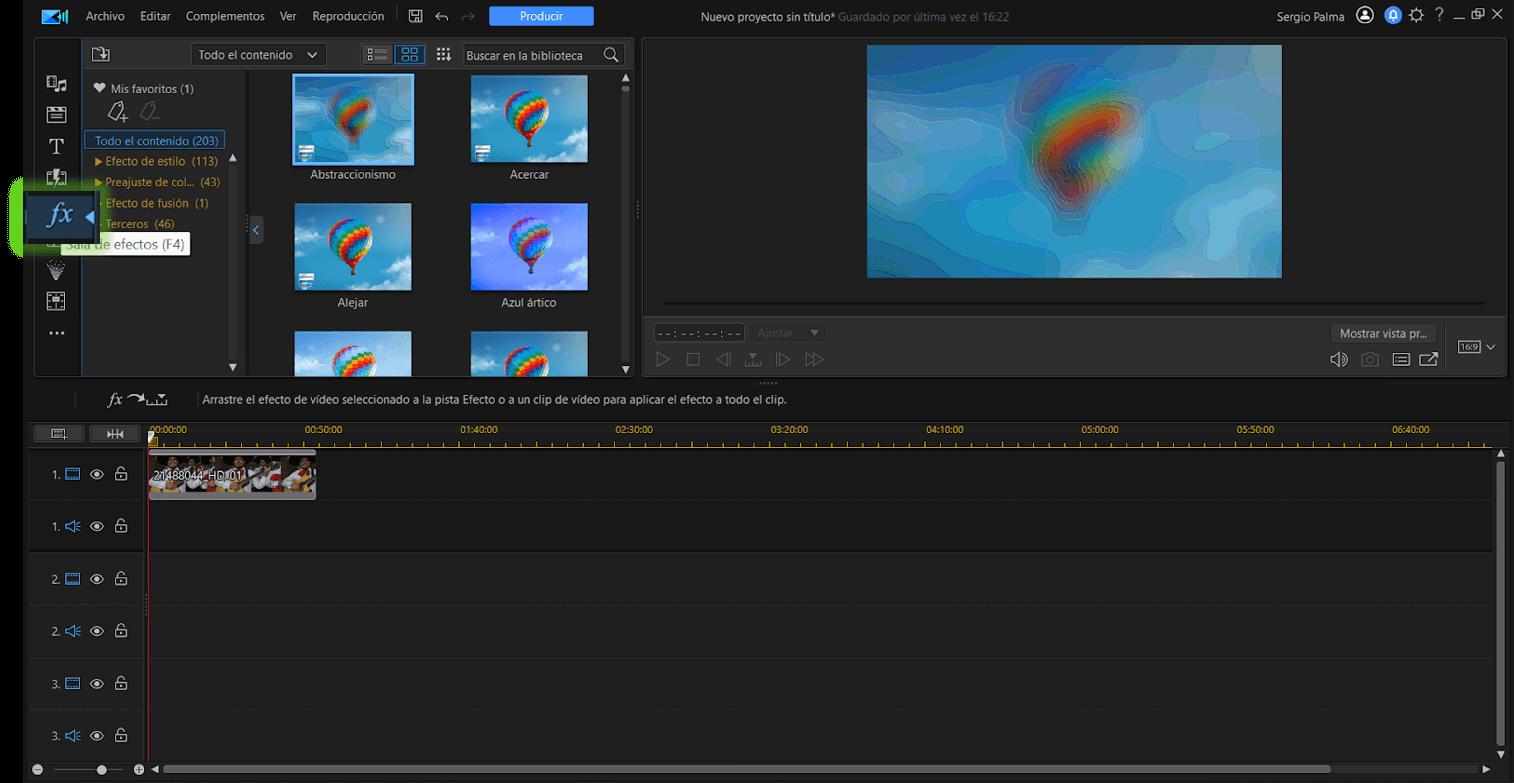Toggle visibility eye of video track 1
This screenshot has width=1514, height=783.
pyautogui.click(x=97, y=474)
